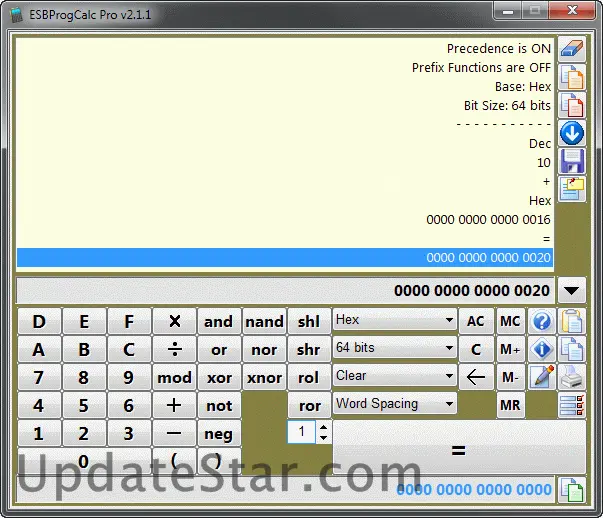Image resolution: width=603 pixels, height=518 pixels.
Task: Click the M- memory subtract button
Action: tap(510, 377)
